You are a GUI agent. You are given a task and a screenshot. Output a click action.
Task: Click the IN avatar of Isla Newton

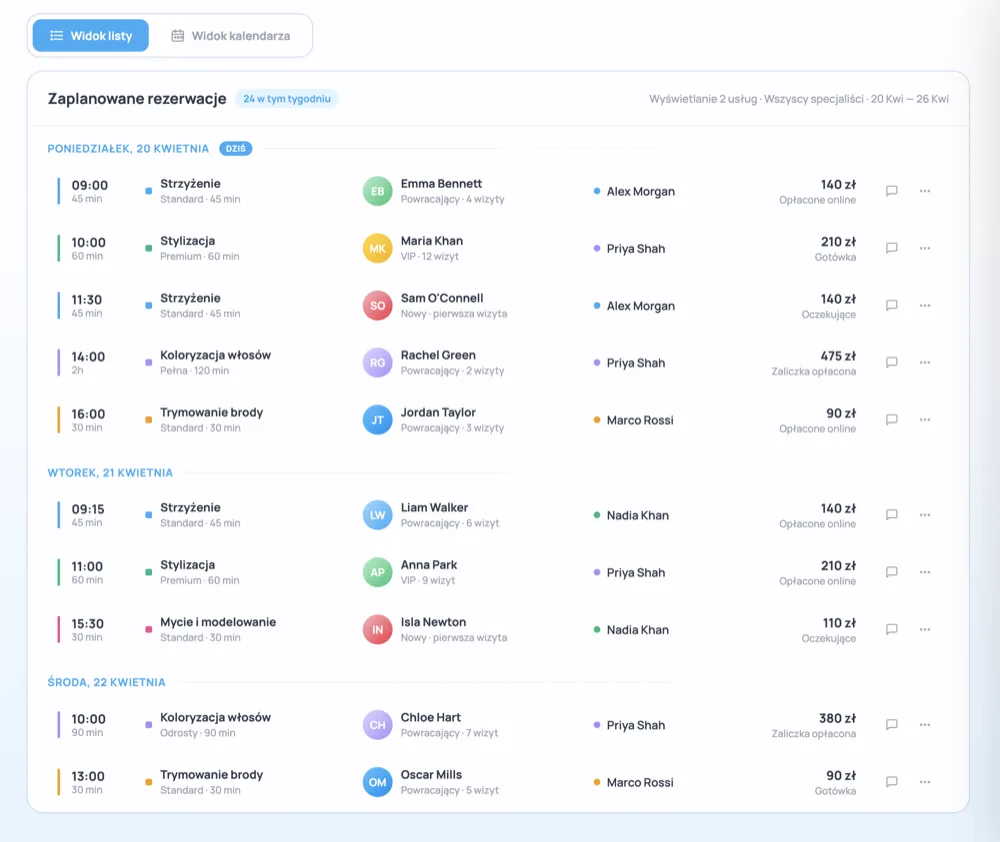tap(378, 630)
